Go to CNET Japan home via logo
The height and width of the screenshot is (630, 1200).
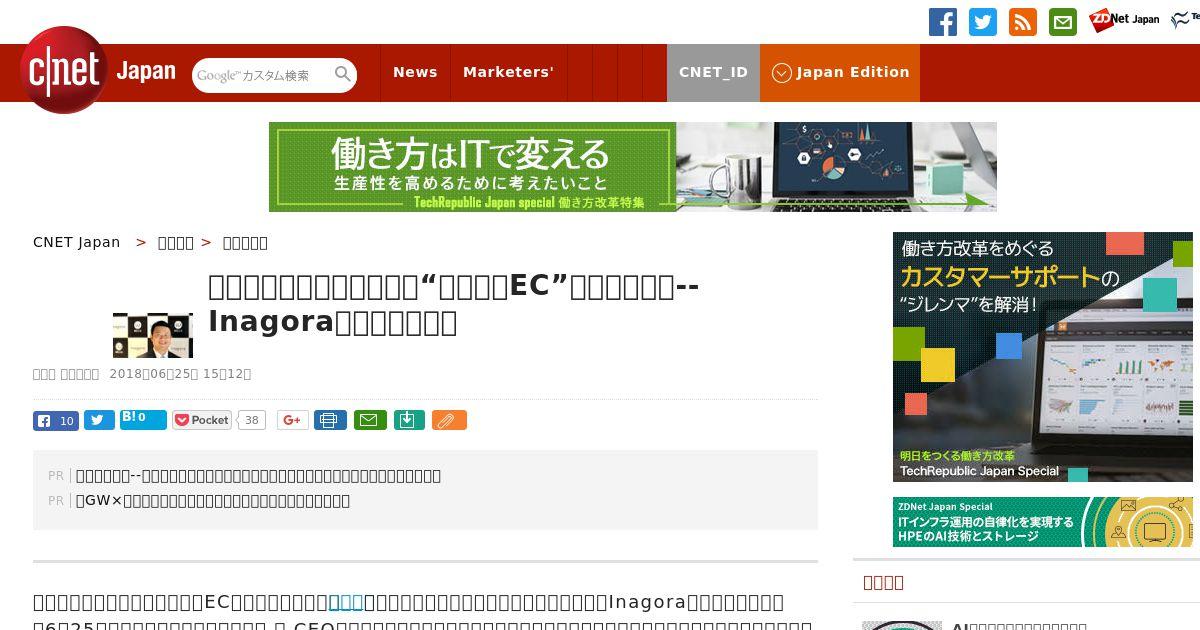pos(98,71)
